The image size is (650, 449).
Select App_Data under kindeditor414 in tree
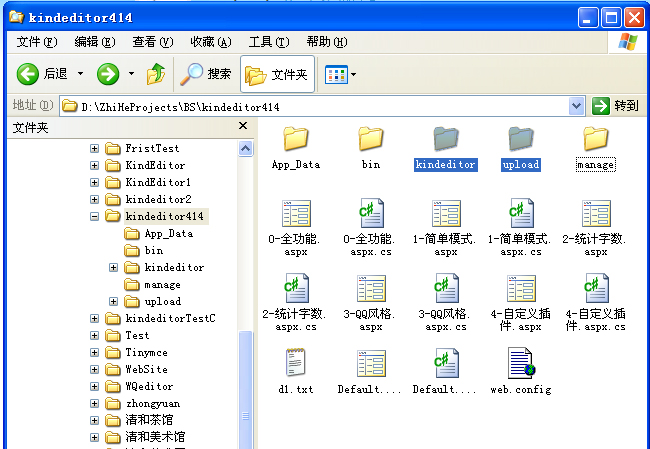[x=159, y=233]
